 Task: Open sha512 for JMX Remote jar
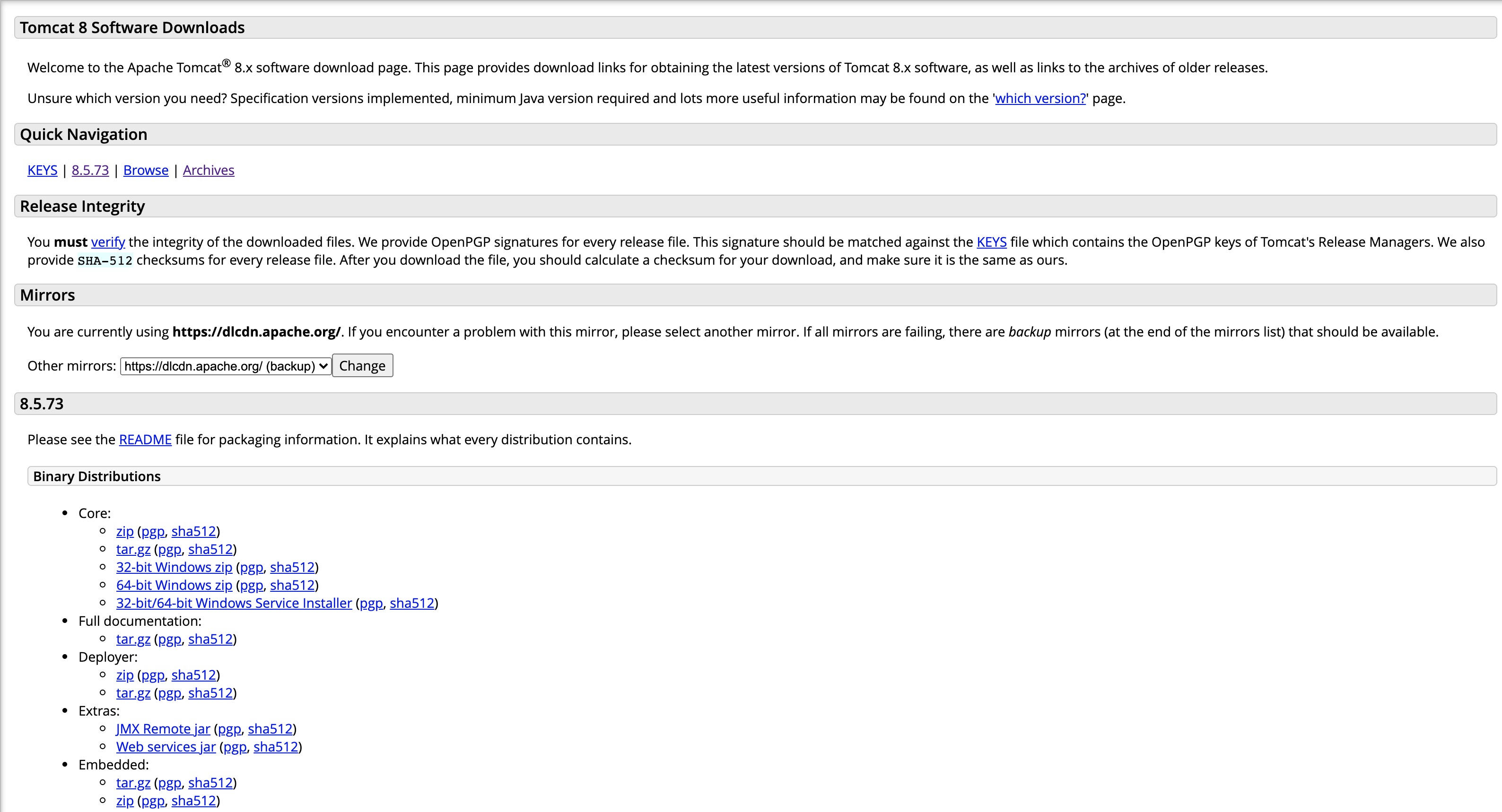pyautogui.click(x=271, y=729)
